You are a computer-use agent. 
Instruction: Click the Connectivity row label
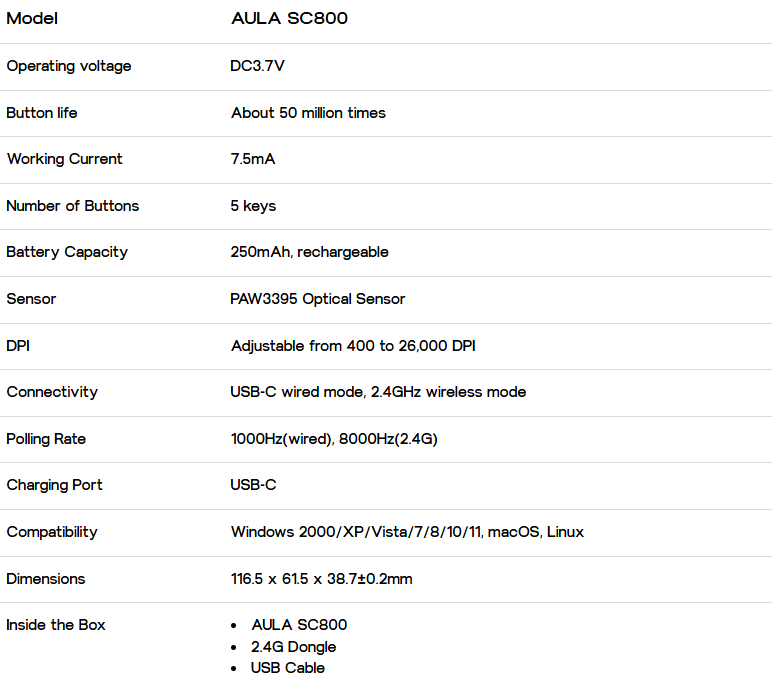52,392
